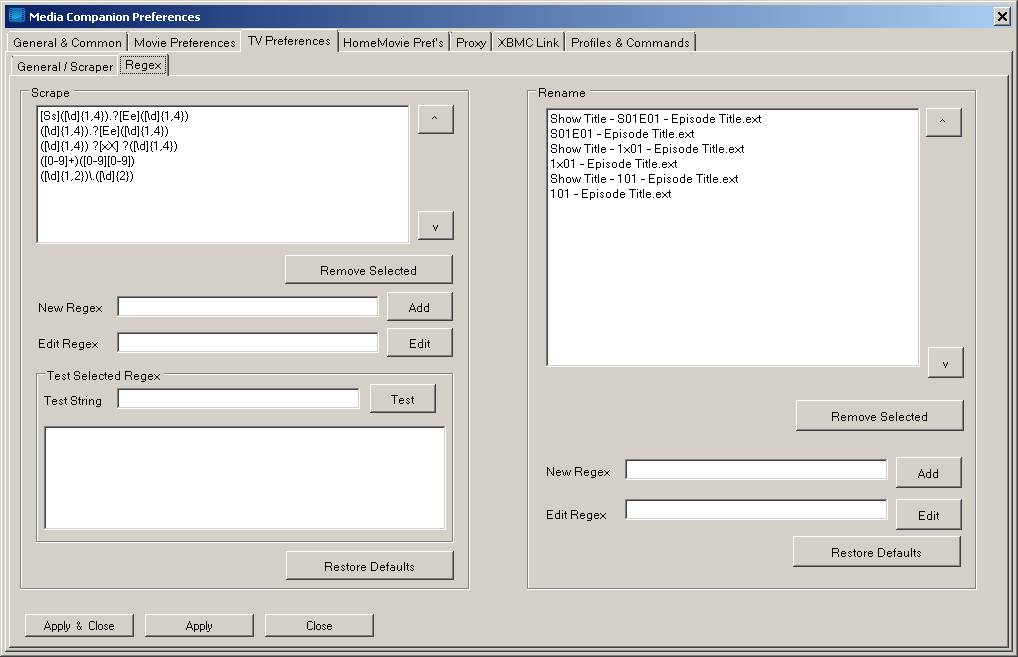The height and width of the screenshot is (657, 1018).
Task: Focus the Rename Edit Regex field
Action: pos(756,510)
